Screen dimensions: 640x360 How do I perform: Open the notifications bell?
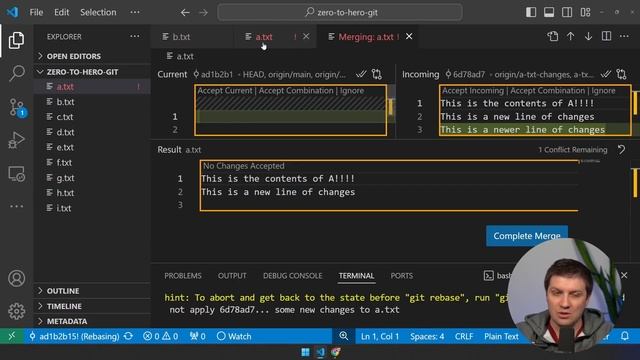coord(624,336)
